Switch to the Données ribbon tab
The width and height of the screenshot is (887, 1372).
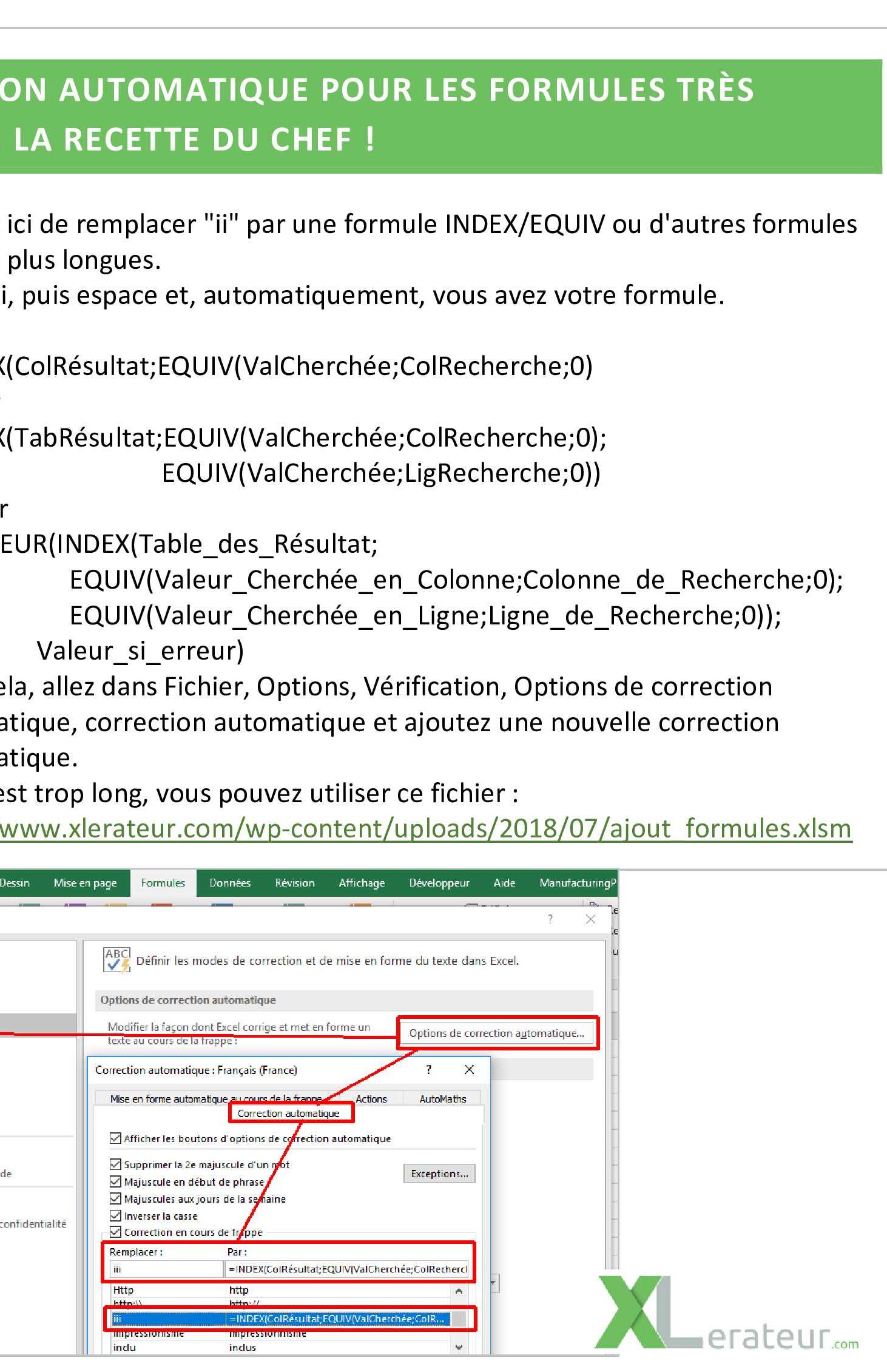click(230, 883)
